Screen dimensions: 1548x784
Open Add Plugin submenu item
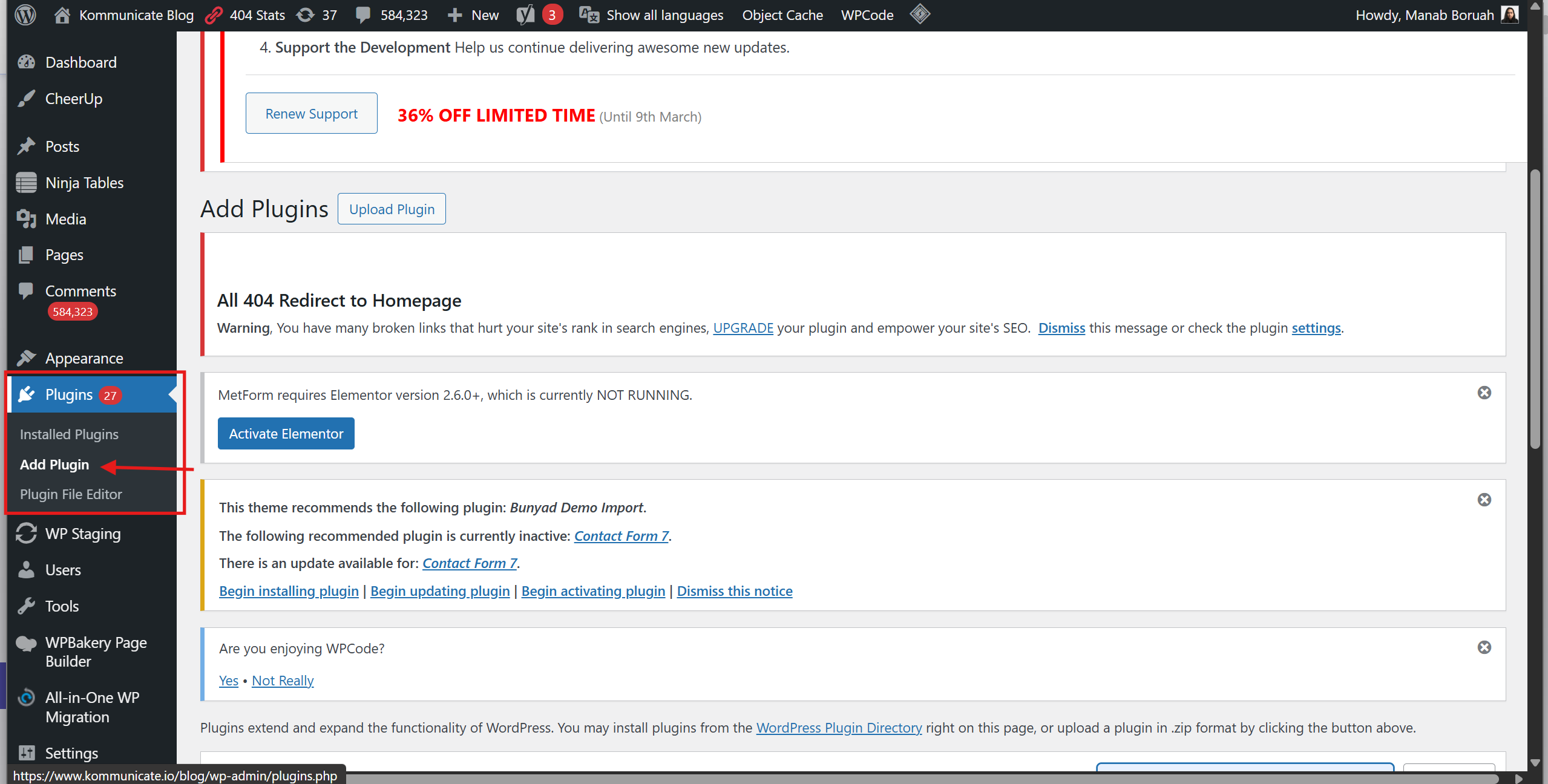click(54, 464)
